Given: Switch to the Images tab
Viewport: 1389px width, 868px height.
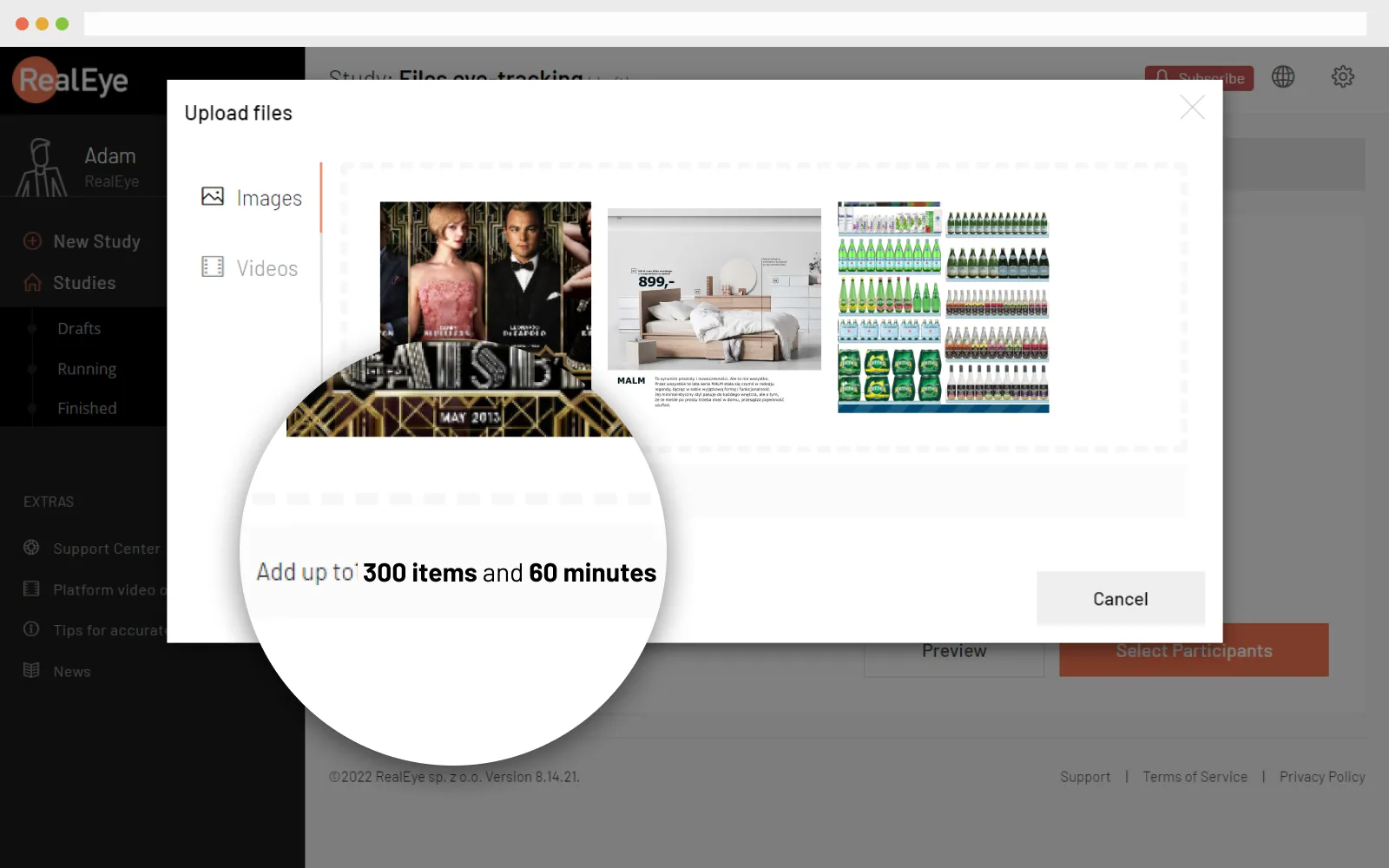Looking at the screenshot, I should click(x=267, y=198).
